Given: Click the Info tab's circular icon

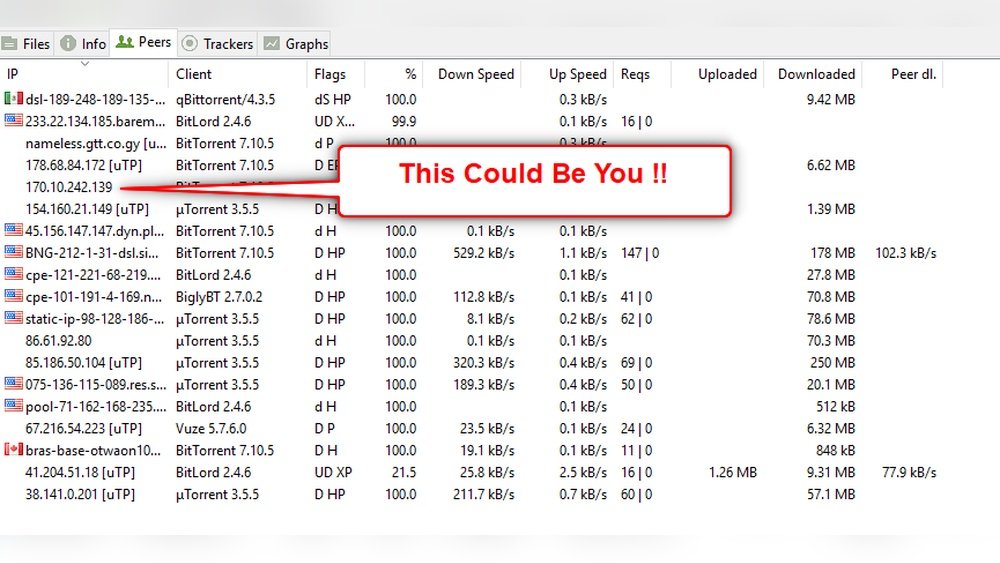Looking at the screenshot, I should point(68,44).
